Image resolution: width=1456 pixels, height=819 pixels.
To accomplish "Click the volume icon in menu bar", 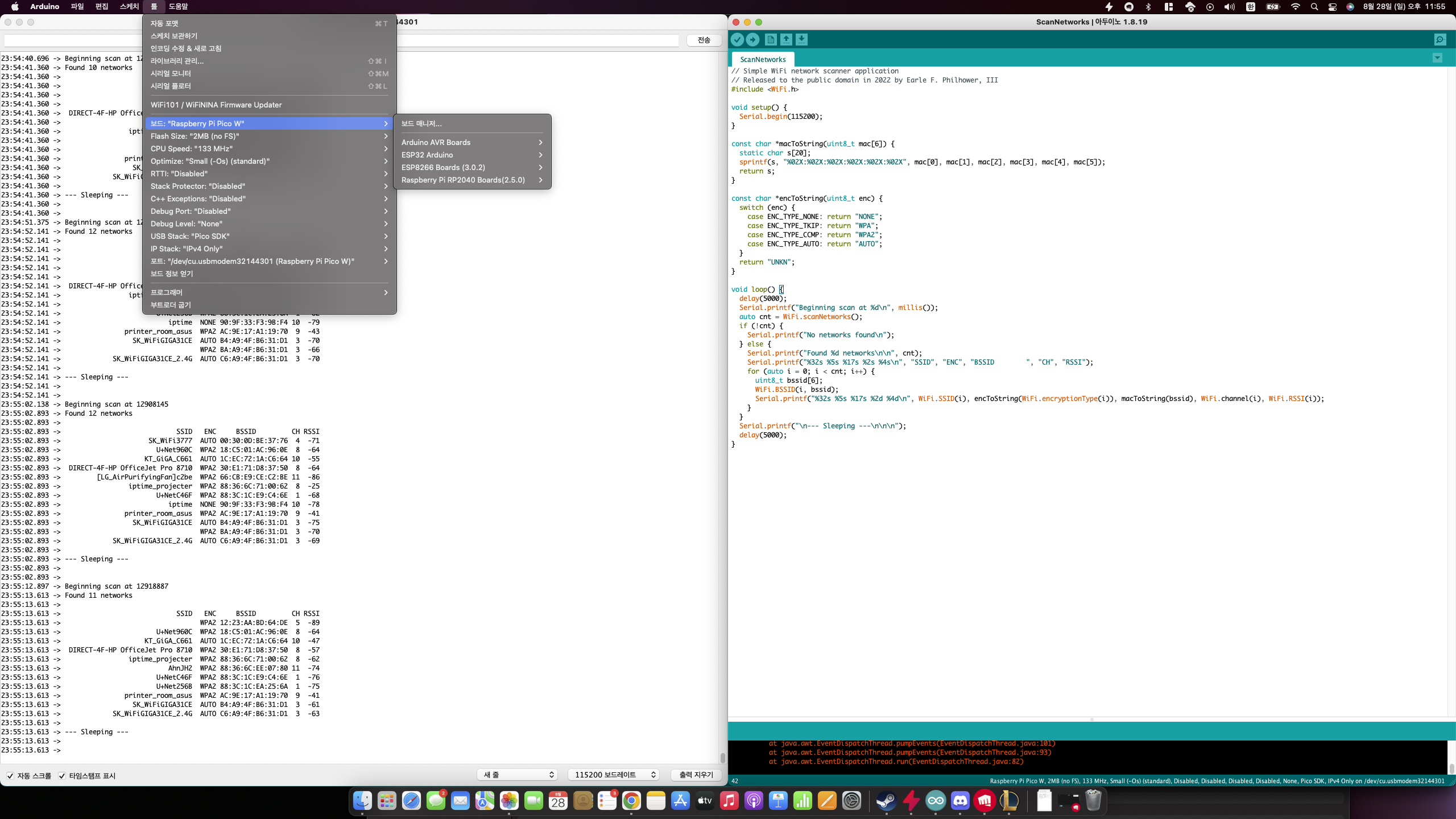I will 1230,7.
